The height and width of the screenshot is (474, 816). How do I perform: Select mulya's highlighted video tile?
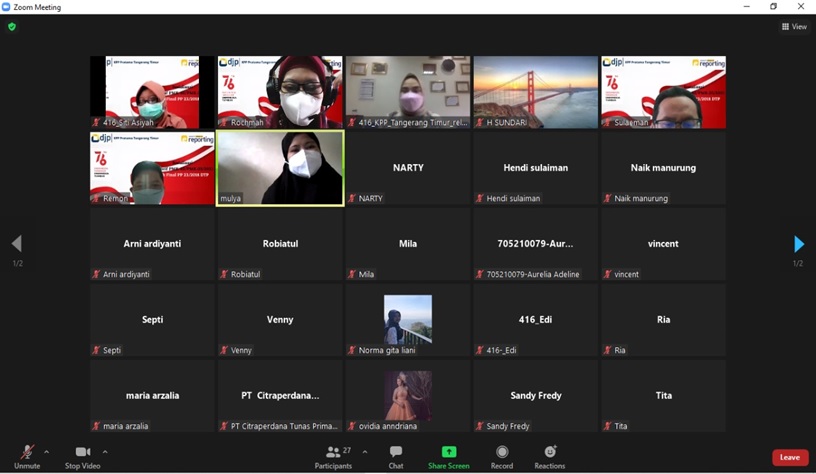click(x=280, y=168)
